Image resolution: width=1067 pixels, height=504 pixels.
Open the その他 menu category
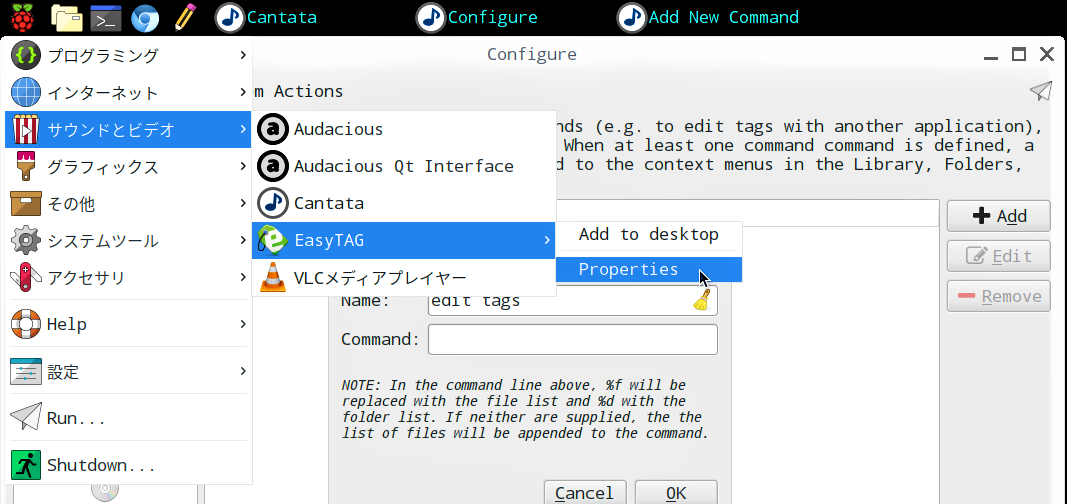128,203
